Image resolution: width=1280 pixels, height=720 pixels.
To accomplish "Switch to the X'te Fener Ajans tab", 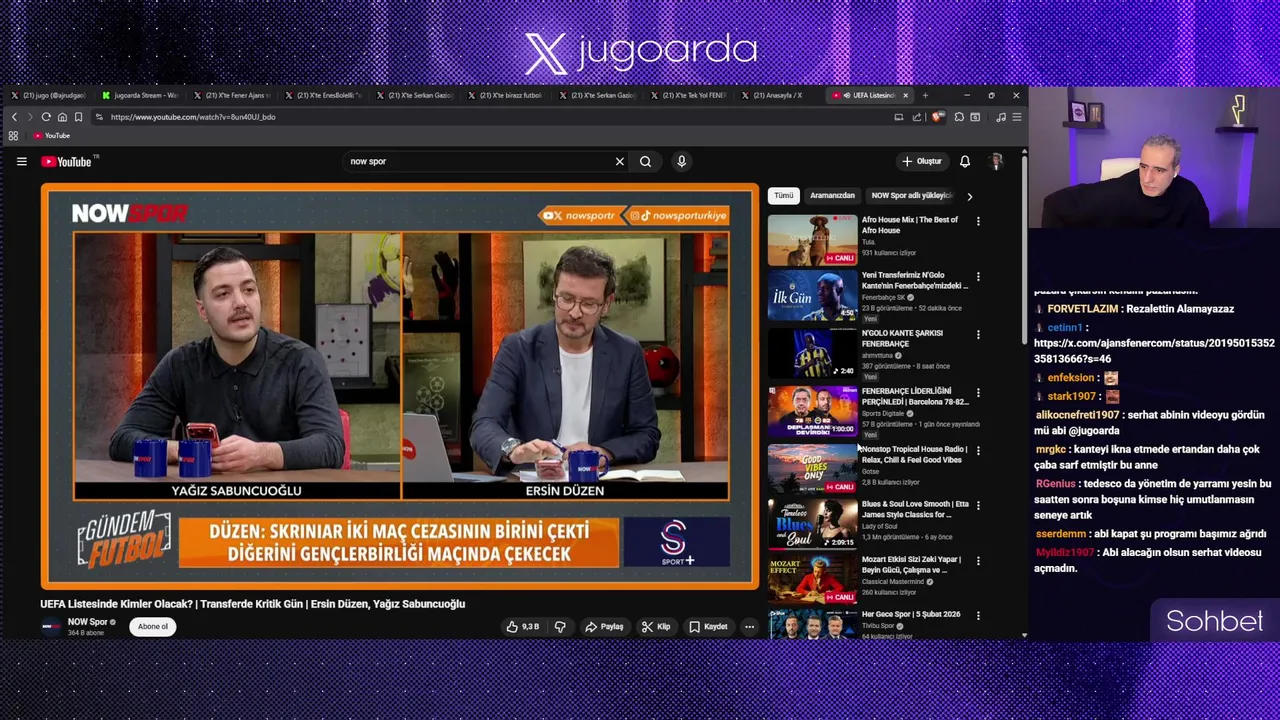I will click(x=232, y=95).
